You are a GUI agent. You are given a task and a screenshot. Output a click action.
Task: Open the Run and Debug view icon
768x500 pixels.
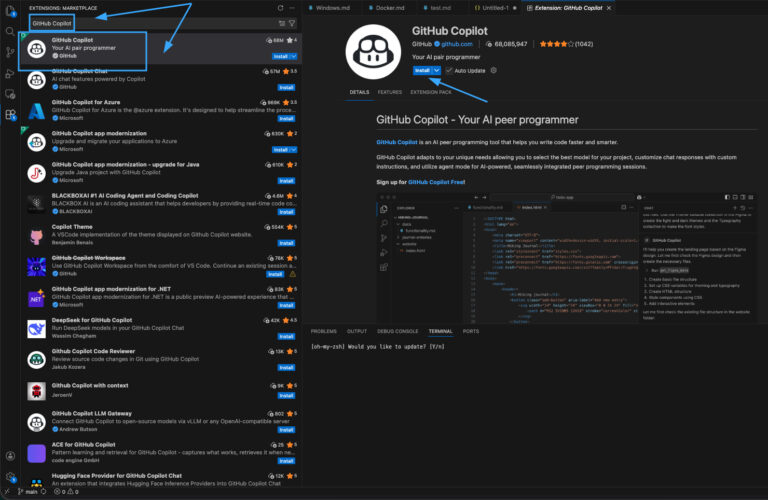pyautogui.click(x=10, y=73)
